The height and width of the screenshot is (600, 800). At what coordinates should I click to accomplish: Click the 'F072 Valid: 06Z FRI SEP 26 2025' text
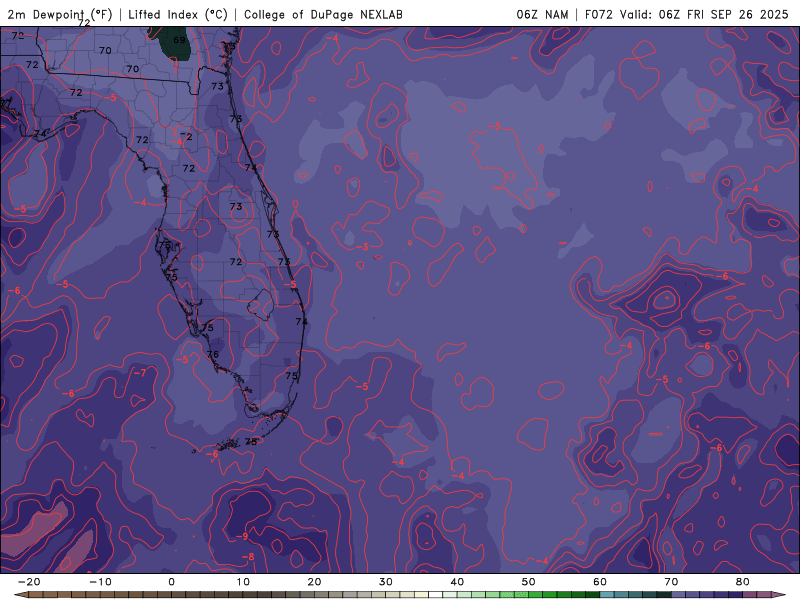687,14
